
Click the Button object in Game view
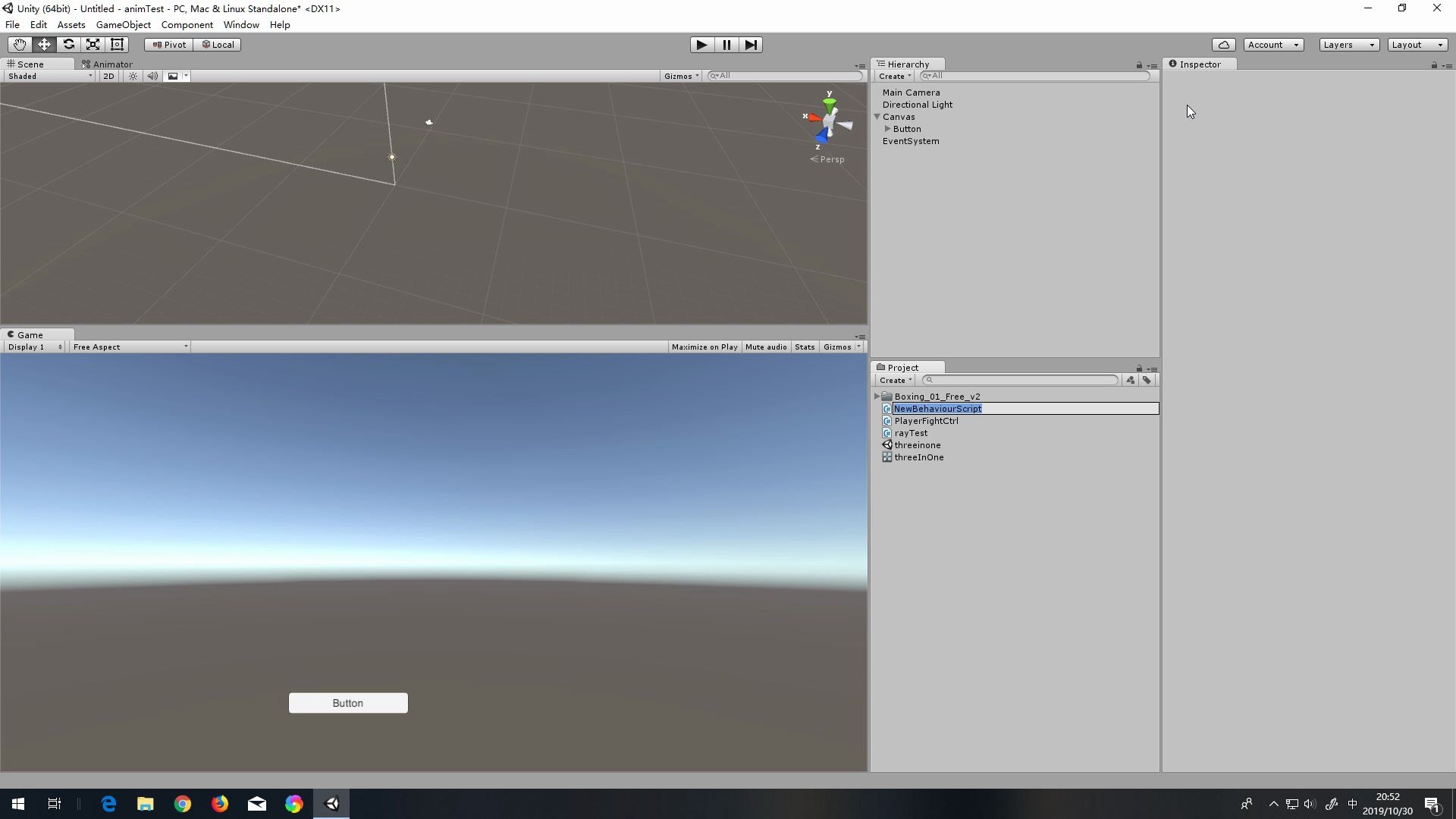click(x=348, y=702)
